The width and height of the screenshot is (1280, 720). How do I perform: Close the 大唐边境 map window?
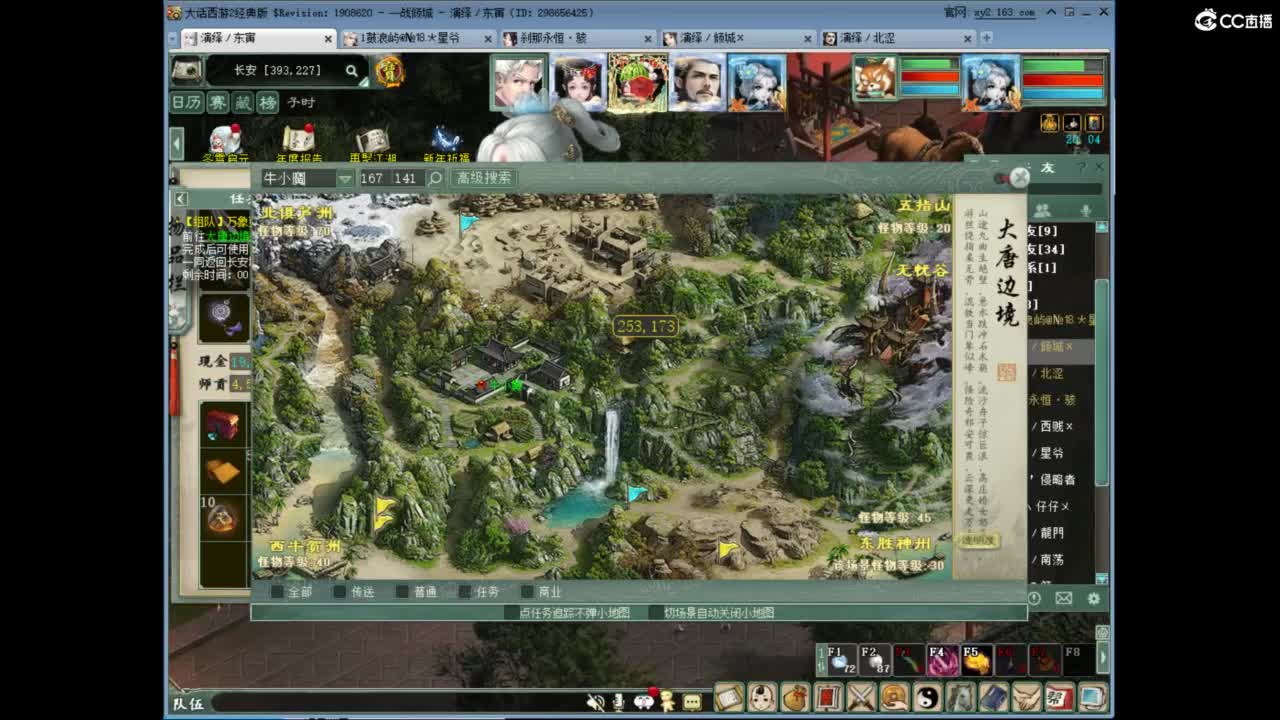click(1019, 177)
